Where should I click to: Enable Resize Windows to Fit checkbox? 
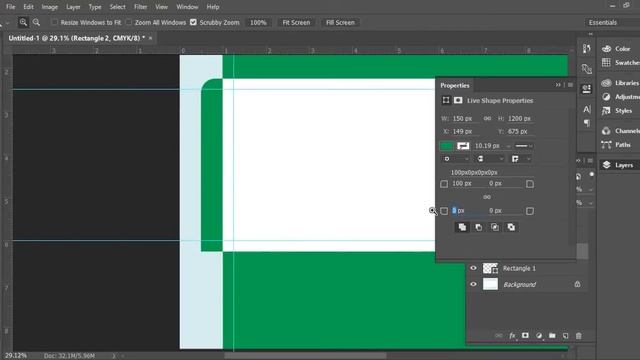tap(54, 22)
